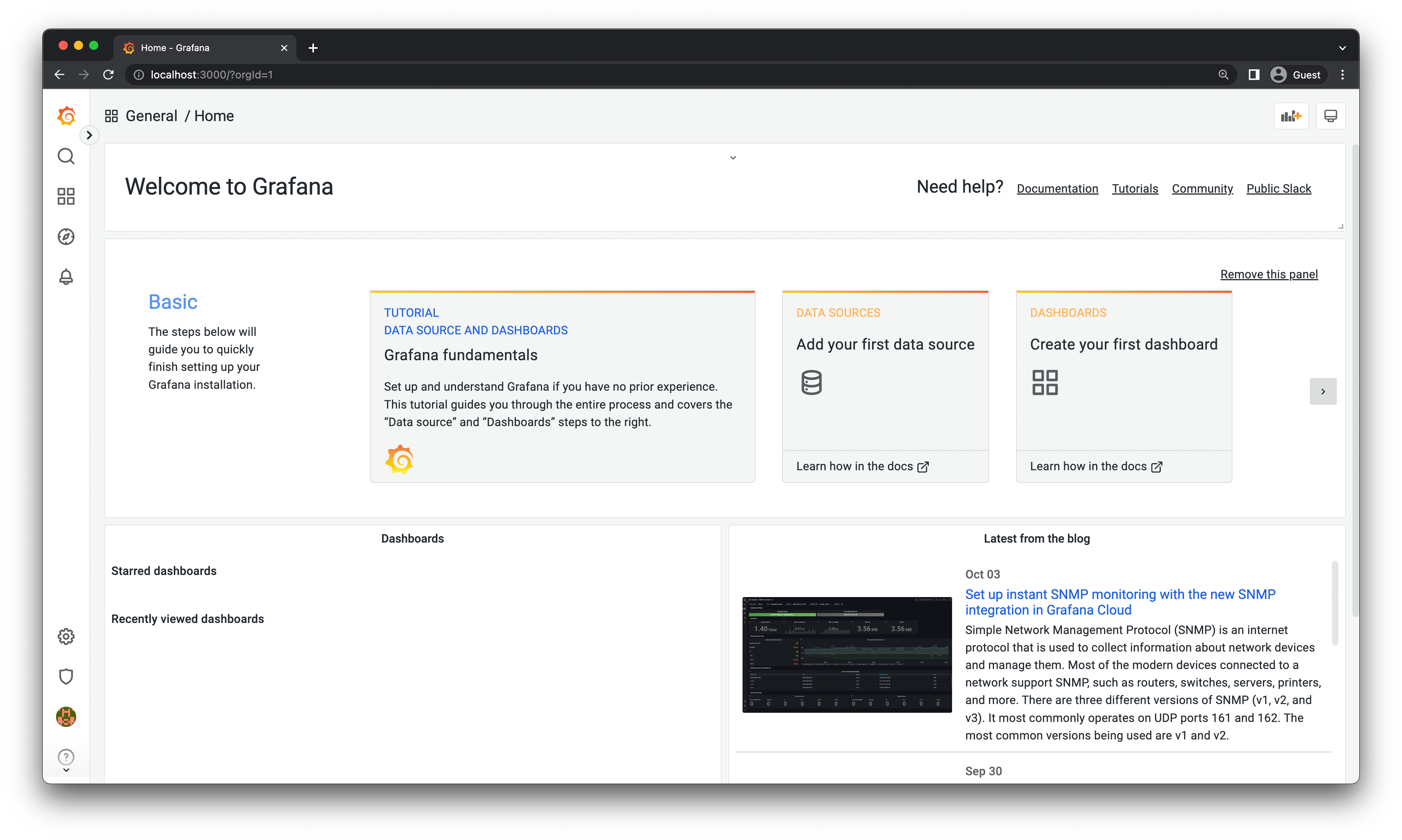Click the Grafana logo in the tutorial card
The height and width of the screenshot is (840, 1402).
coord(399,459)
